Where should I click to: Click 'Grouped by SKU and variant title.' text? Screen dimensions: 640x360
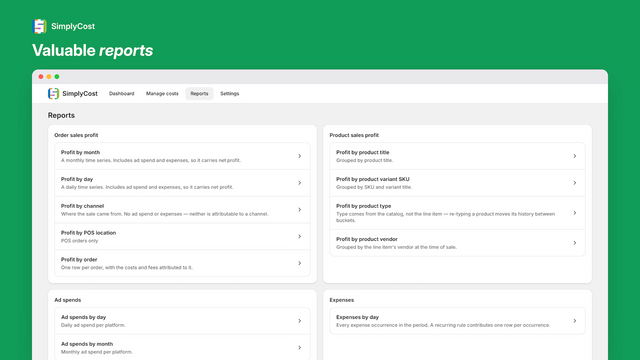coord(374,187)
